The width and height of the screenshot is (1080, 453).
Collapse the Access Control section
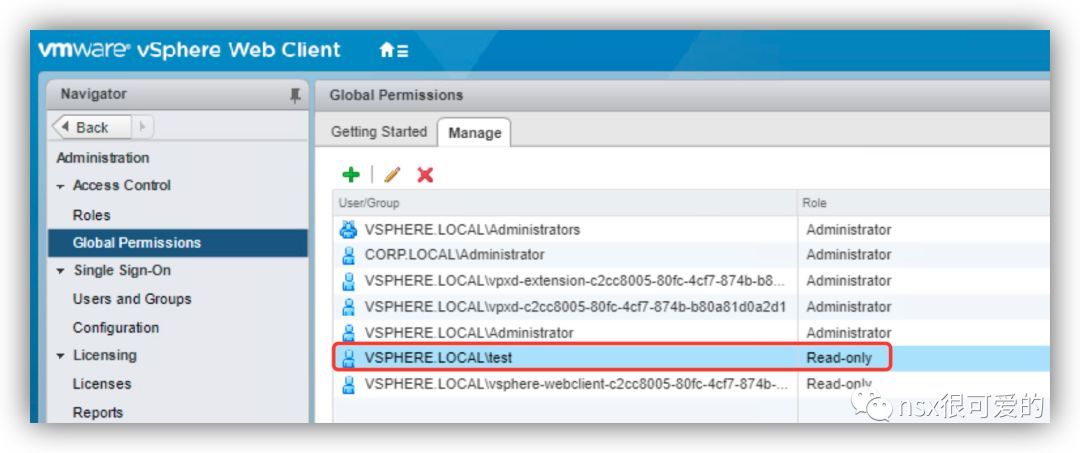tap(61, 187)
